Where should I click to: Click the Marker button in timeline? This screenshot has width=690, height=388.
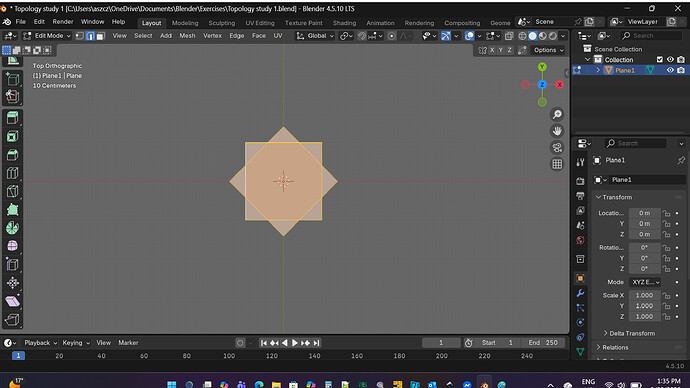pos(128,343)
